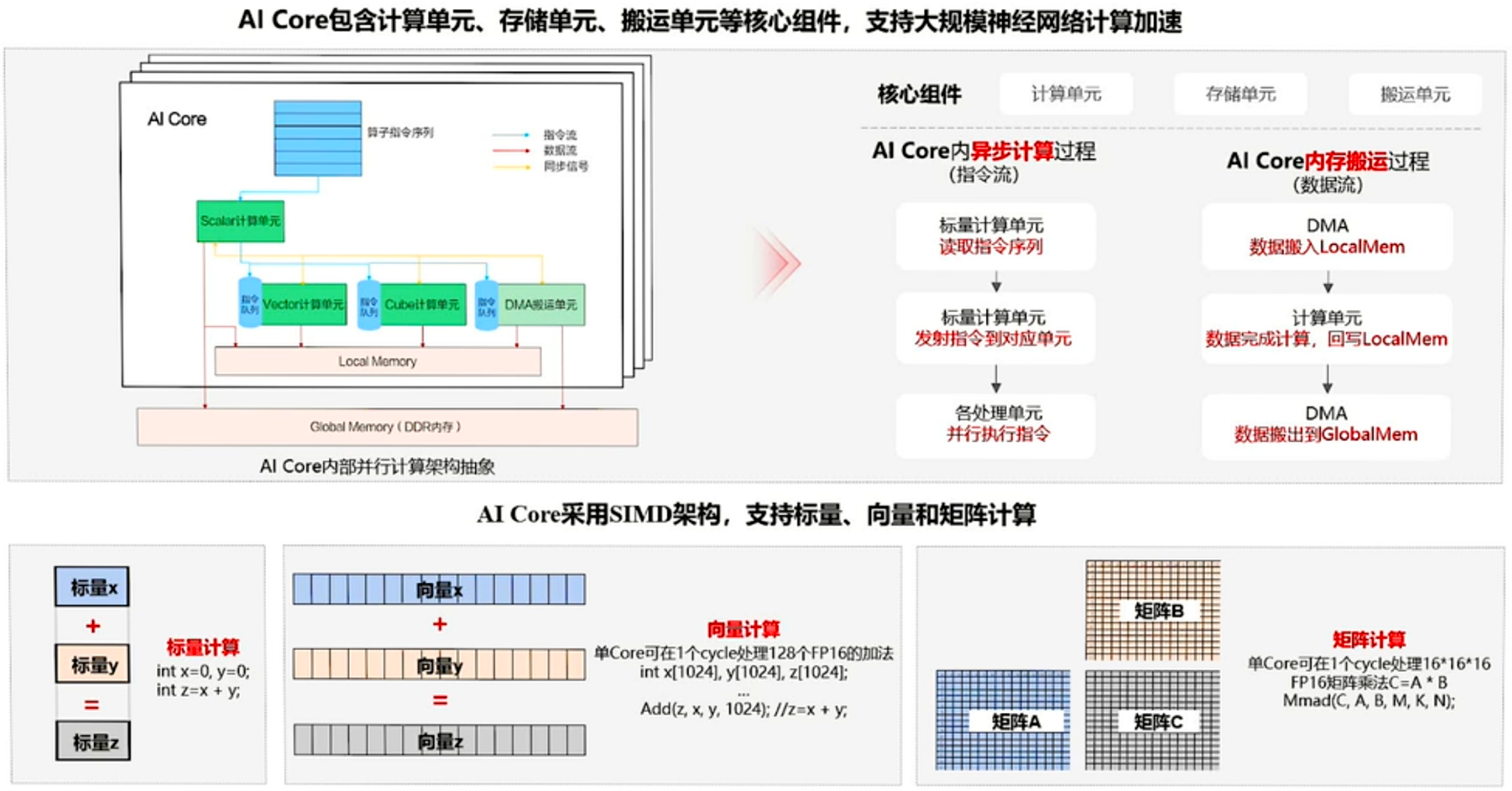Select the caption AI Core内部并行计算架构抽象
Image resolution: width=1512 pixels, height=791 pixels.
[x=377, y=466]
